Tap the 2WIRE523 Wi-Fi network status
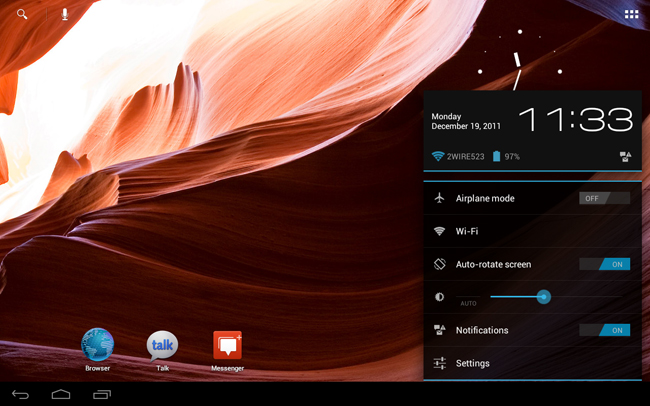 pos(458,157)
